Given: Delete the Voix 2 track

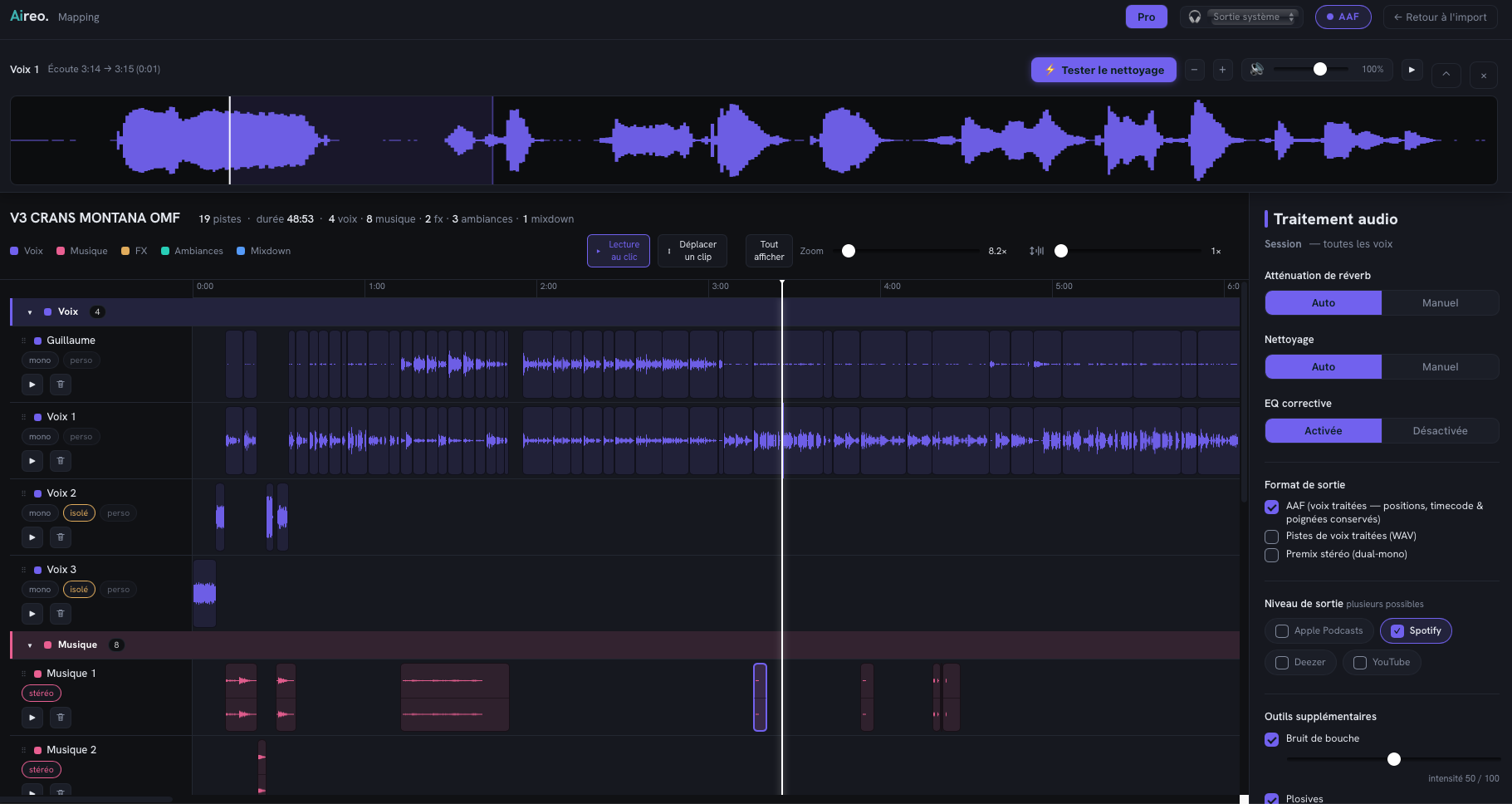Looking at the screenshot, I should click(61, 537).
